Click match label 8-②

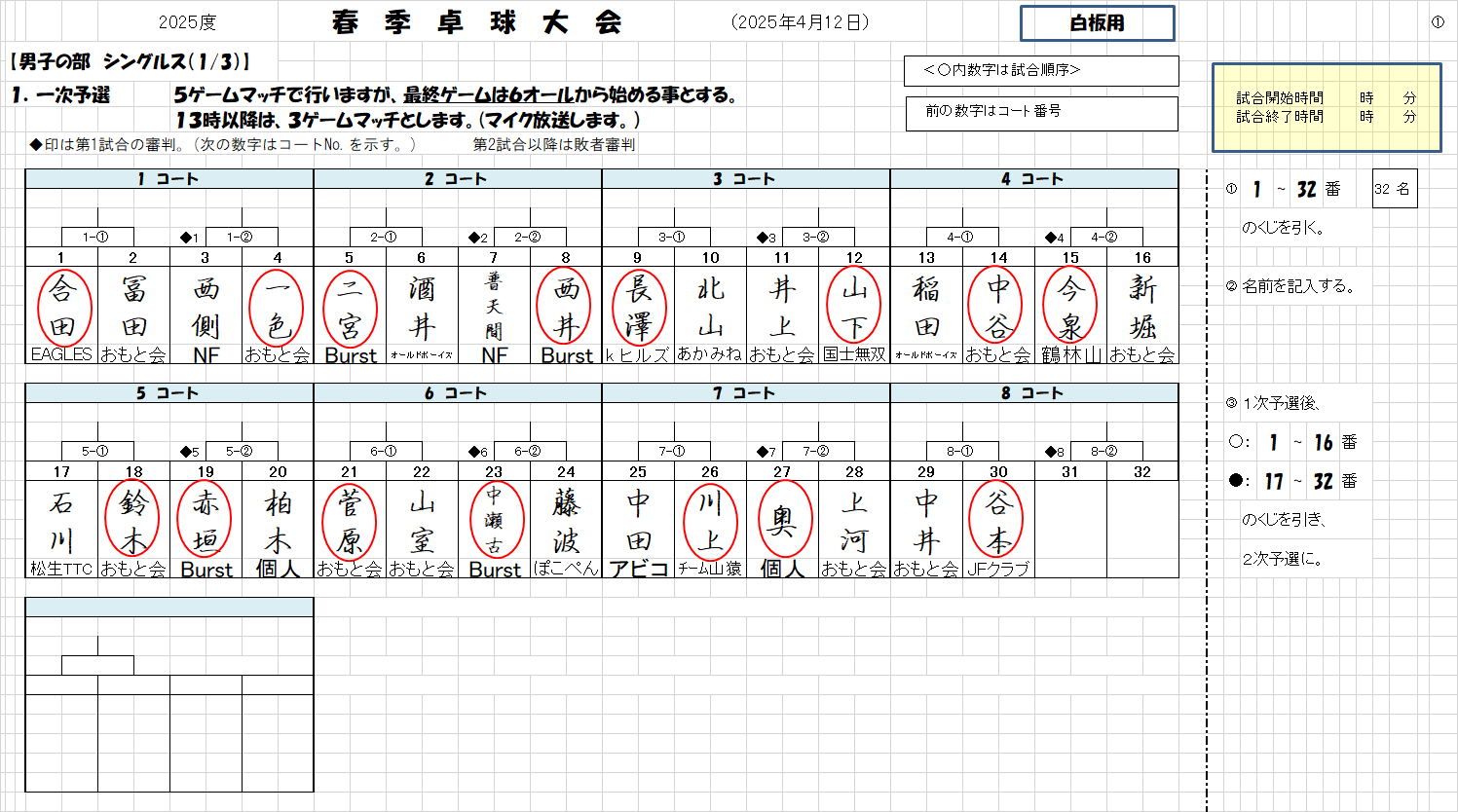[1106, 451]
